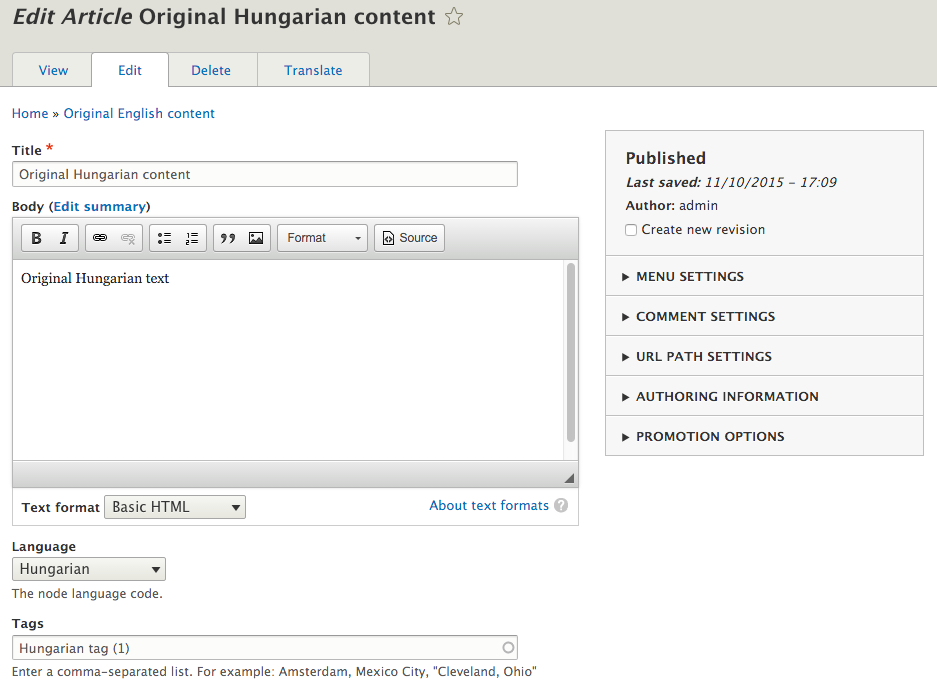Click the 'Published' status heading
Screen dimensions: 937x684
pyautogui.click(x=666, y=158)
